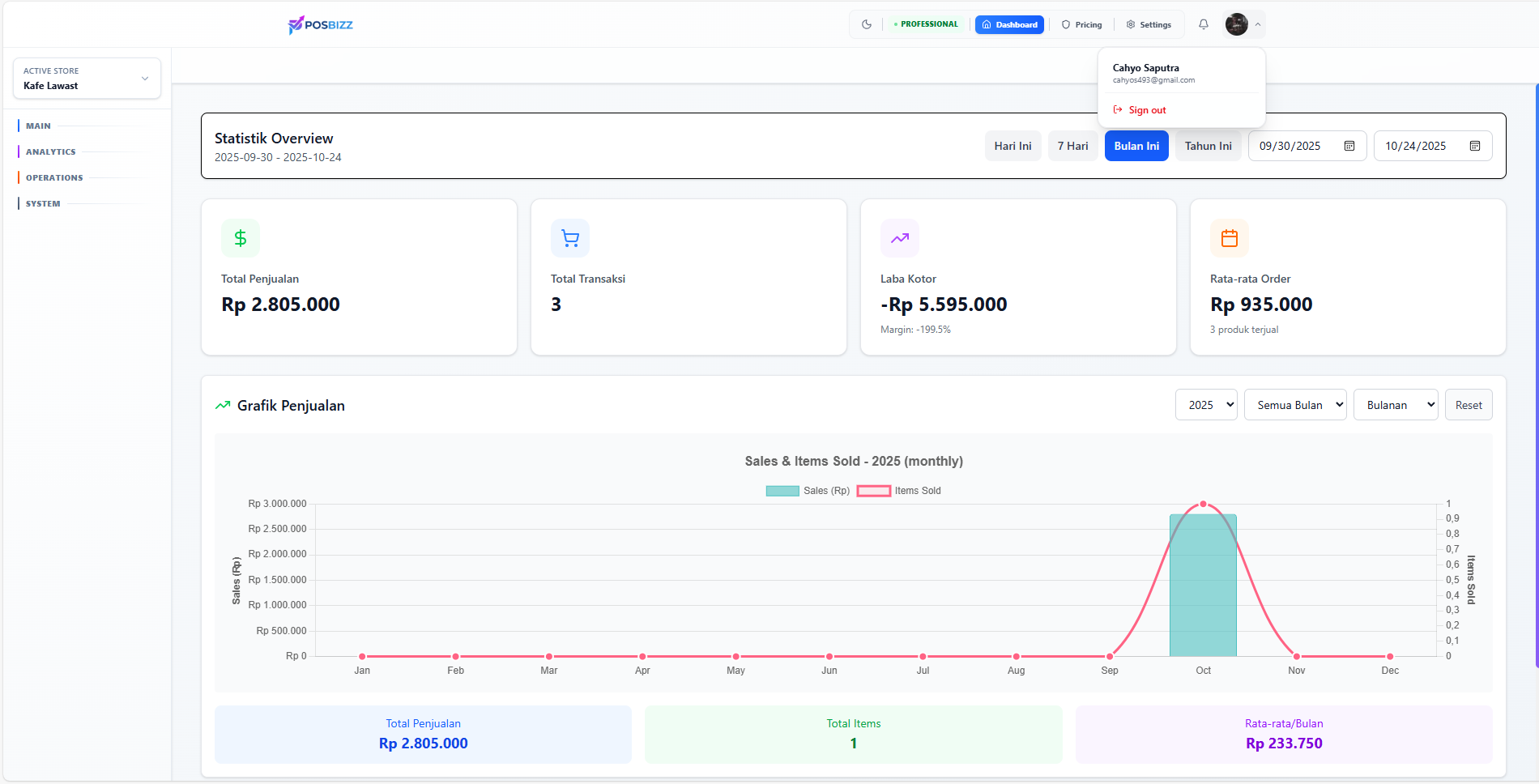Open the Semua Bulan dropdown
The height and width of the screenshot is (784, 1539).
tap(1295, 405)
